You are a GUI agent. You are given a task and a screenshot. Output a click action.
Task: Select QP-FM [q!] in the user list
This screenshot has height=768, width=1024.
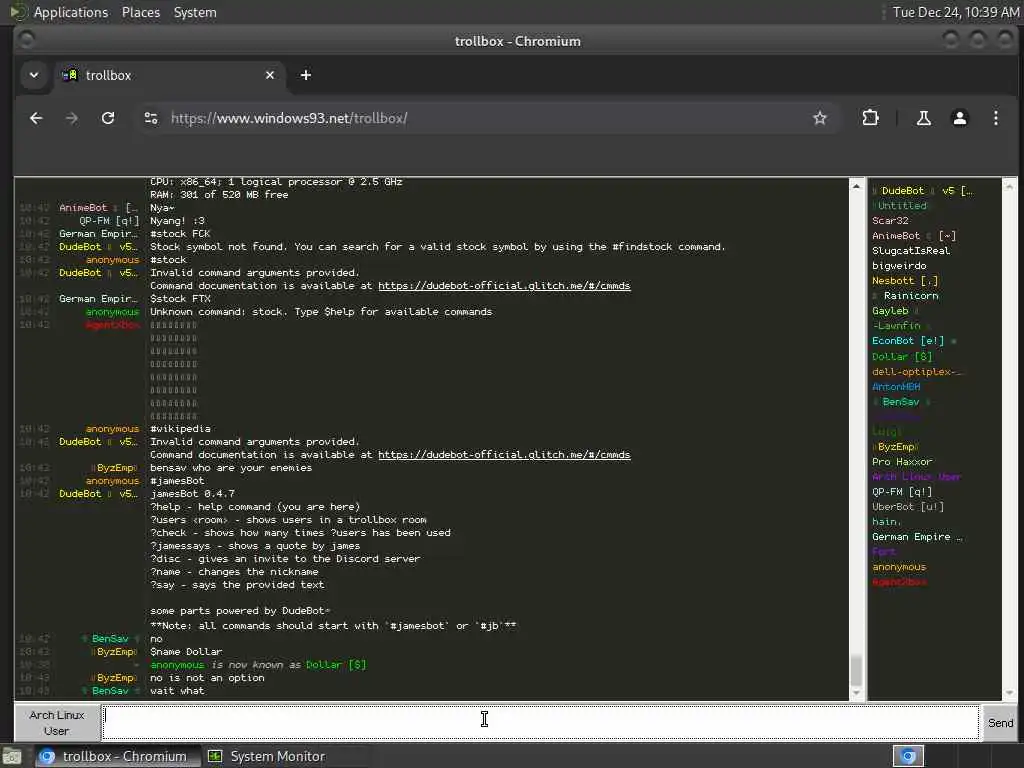pos(902,492)
